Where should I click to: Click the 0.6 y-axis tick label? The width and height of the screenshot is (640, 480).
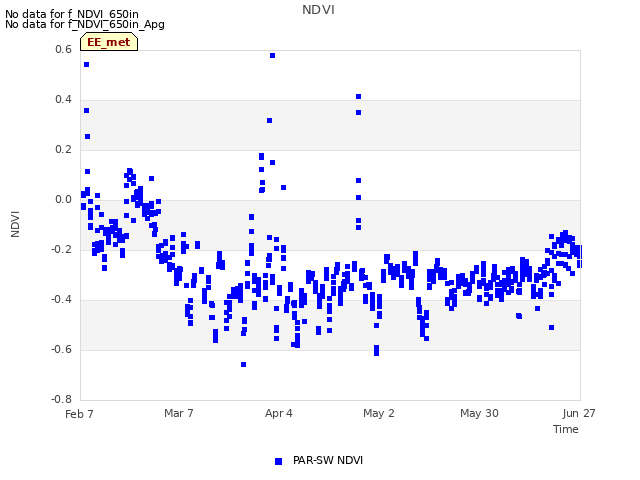(63, 49)
